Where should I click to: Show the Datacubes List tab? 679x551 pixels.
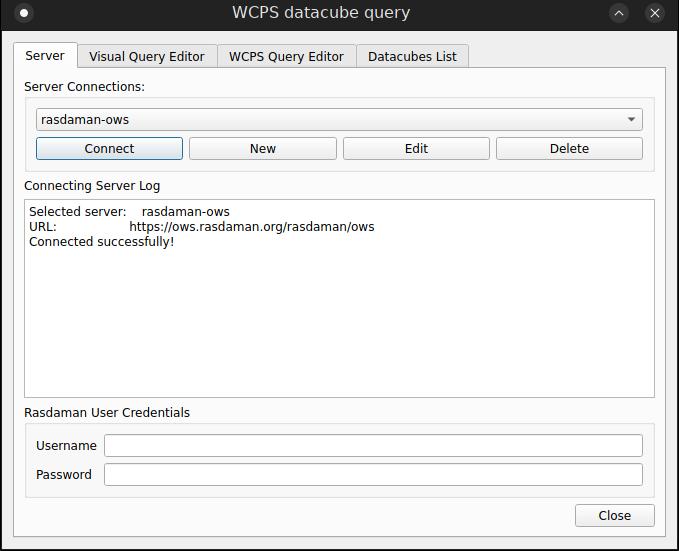pyautogui.click(x=412, y=56)
